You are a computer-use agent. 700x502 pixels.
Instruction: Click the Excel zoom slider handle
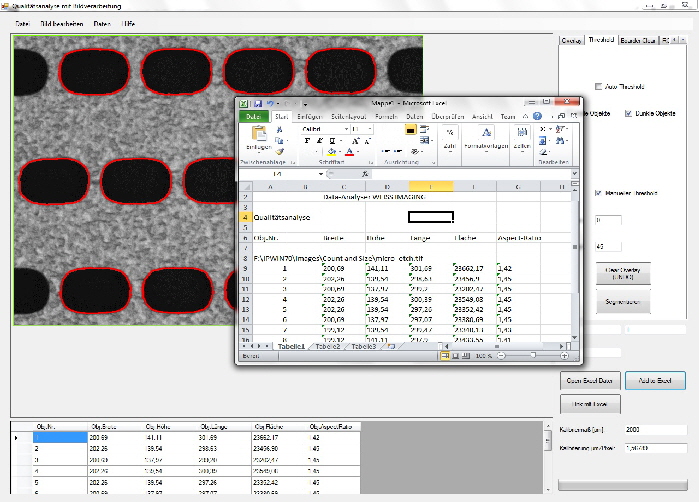pos(533,356)
